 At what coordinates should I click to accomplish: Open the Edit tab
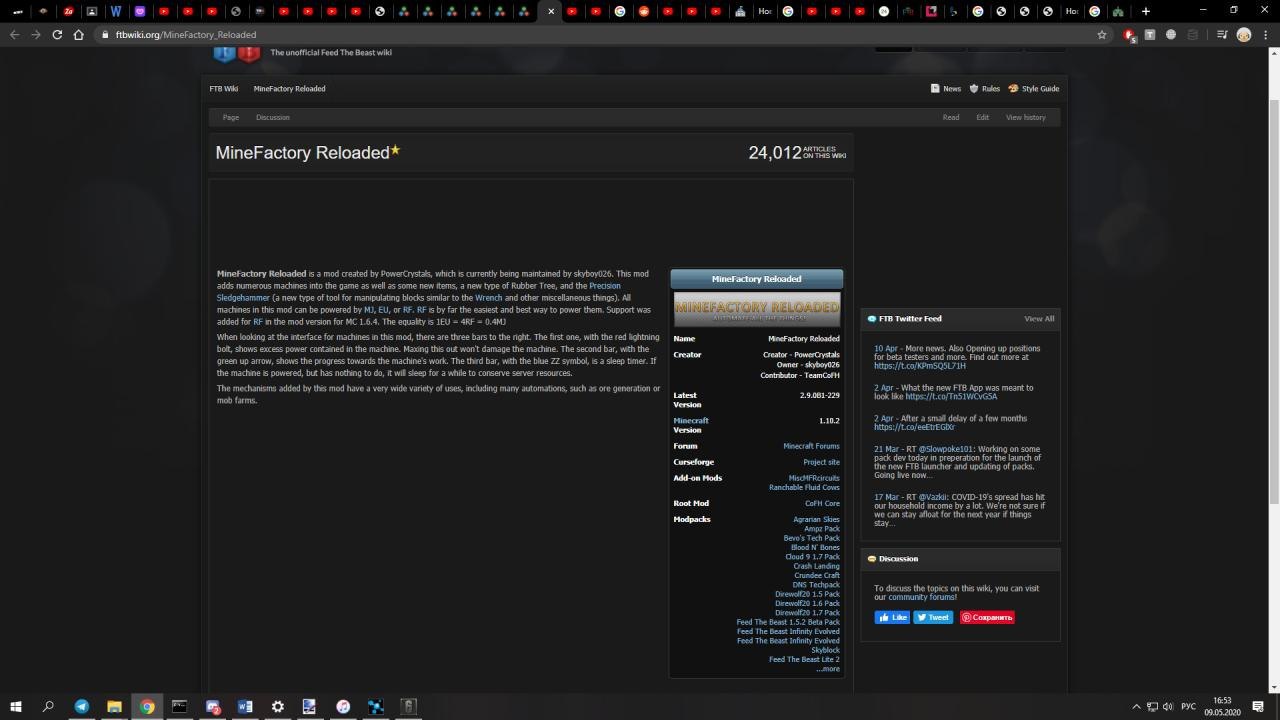tap(983, 117)
